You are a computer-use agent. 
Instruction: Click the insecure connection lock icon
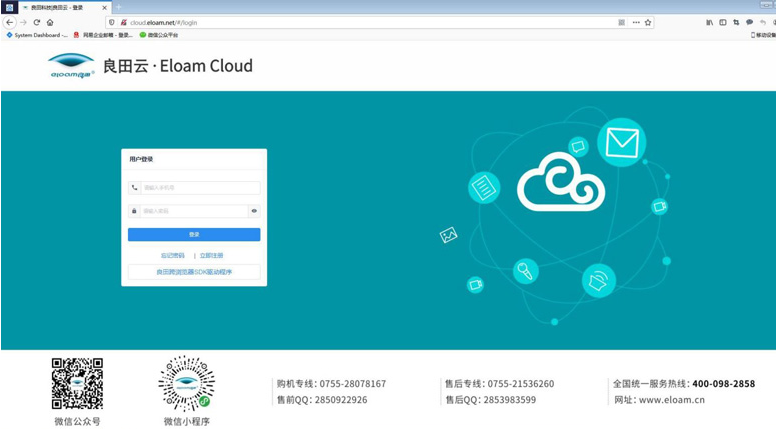click(123, 22)
